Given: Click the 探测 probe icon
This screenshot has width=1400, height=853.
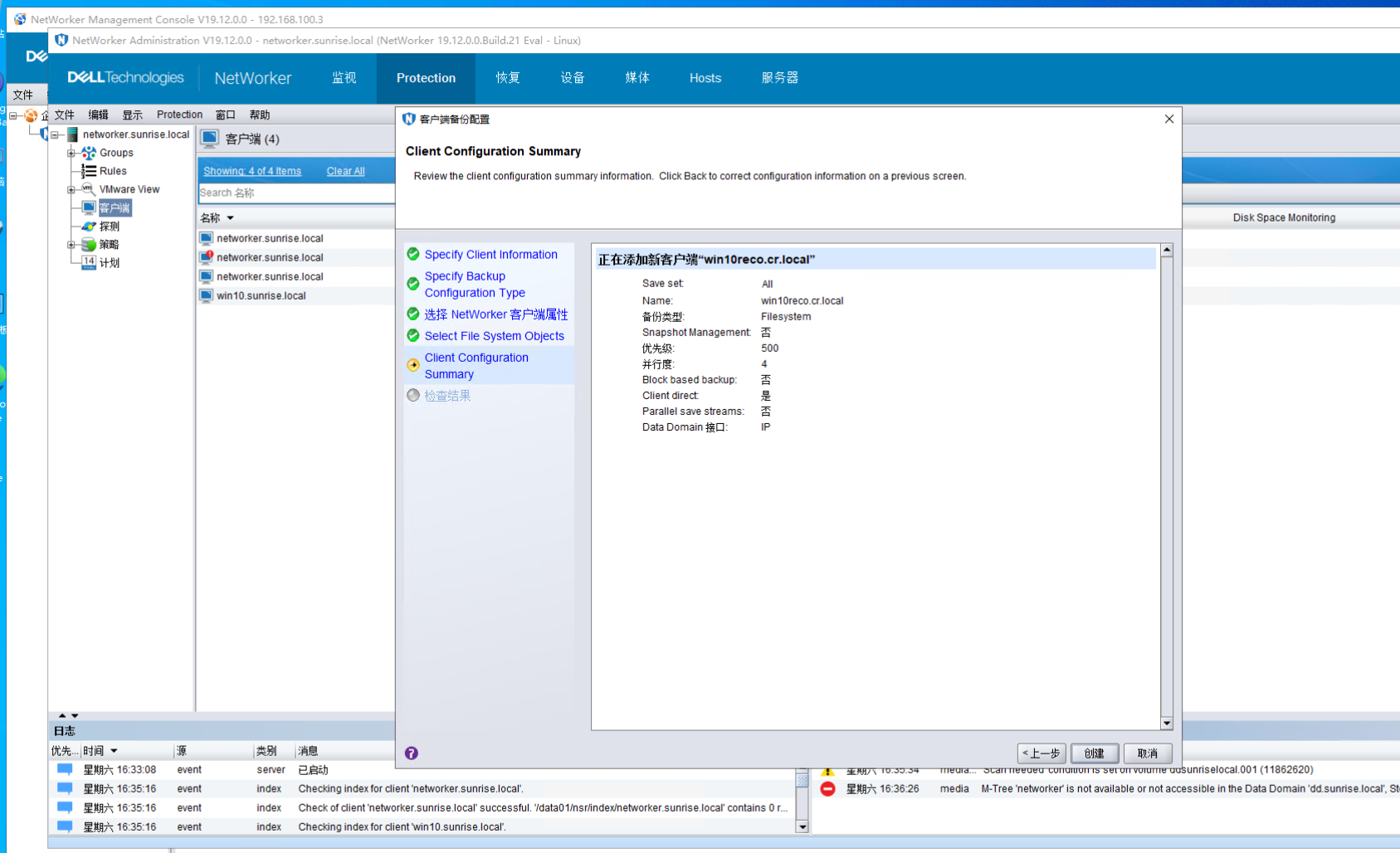Looking at the screenshot, I should click(89, 226).
